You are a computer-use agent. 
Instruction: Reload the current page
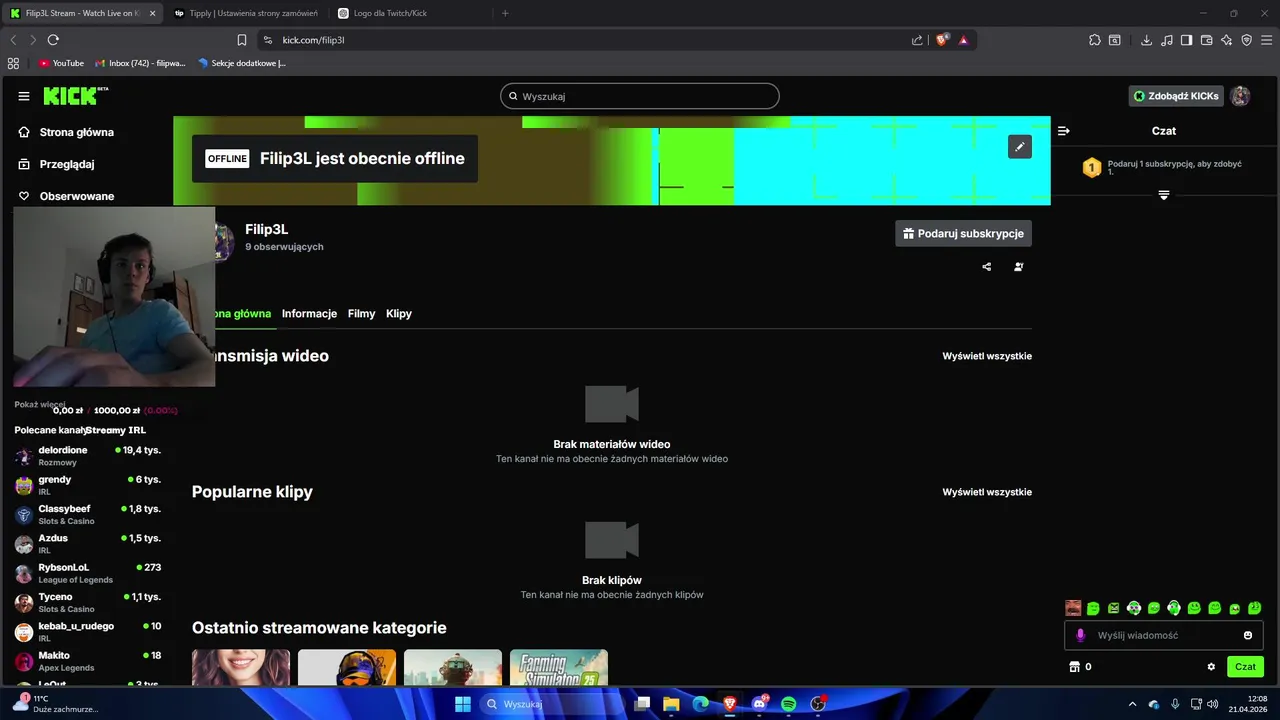[53, 40]
